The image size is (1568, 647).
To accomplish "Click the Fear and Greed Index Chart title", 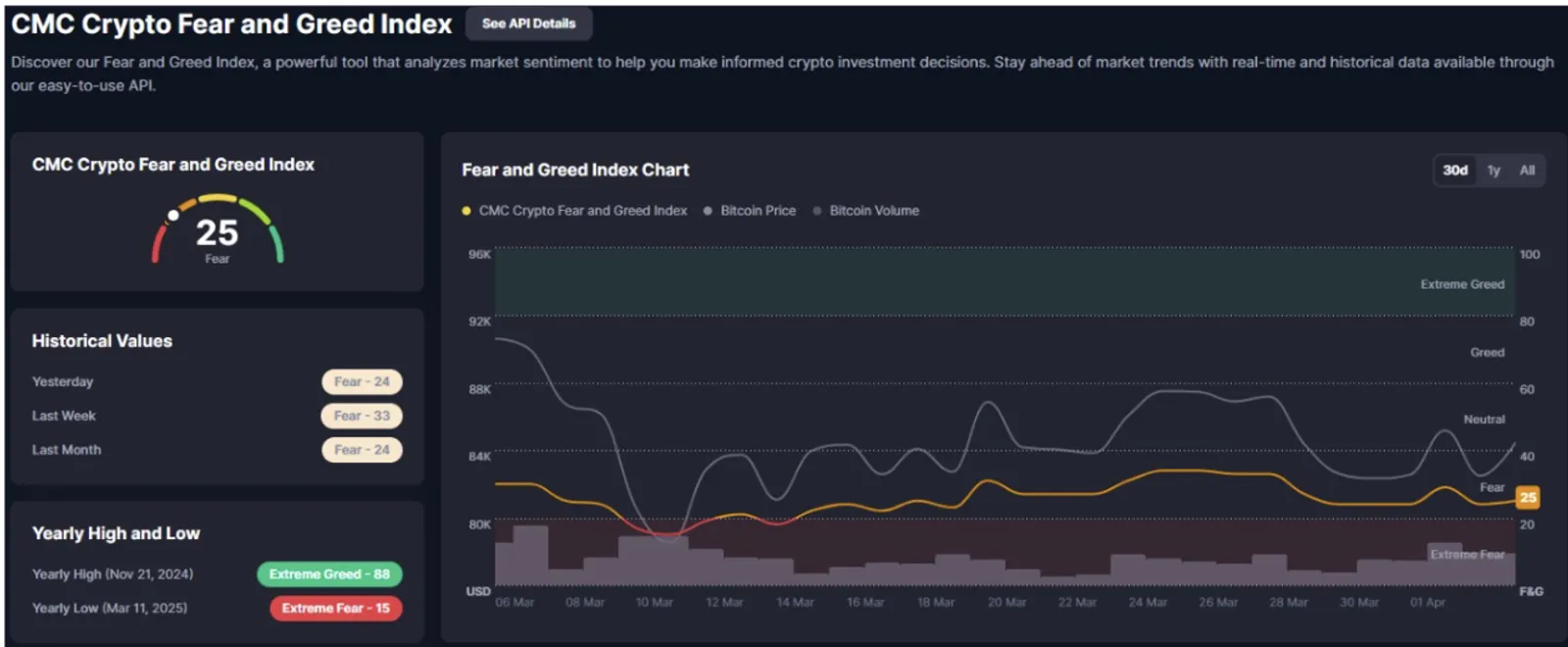I will click(575, 170).
